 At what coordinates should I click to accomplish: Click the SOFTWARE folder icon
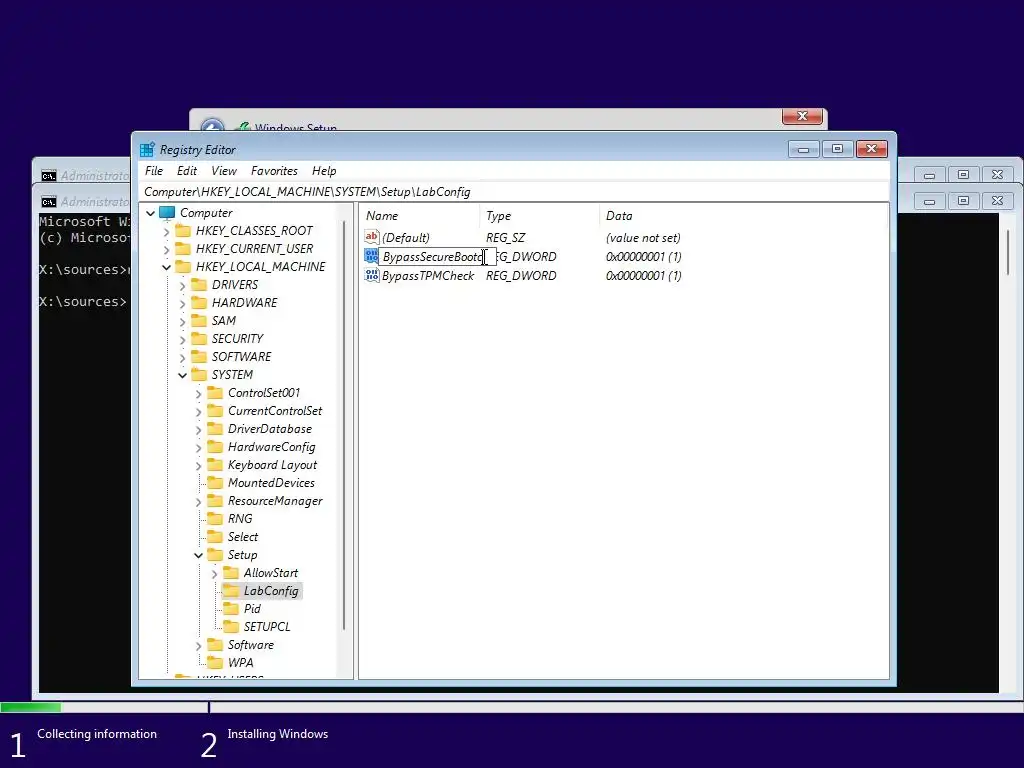pyautogui.click(x=199, y=357)
